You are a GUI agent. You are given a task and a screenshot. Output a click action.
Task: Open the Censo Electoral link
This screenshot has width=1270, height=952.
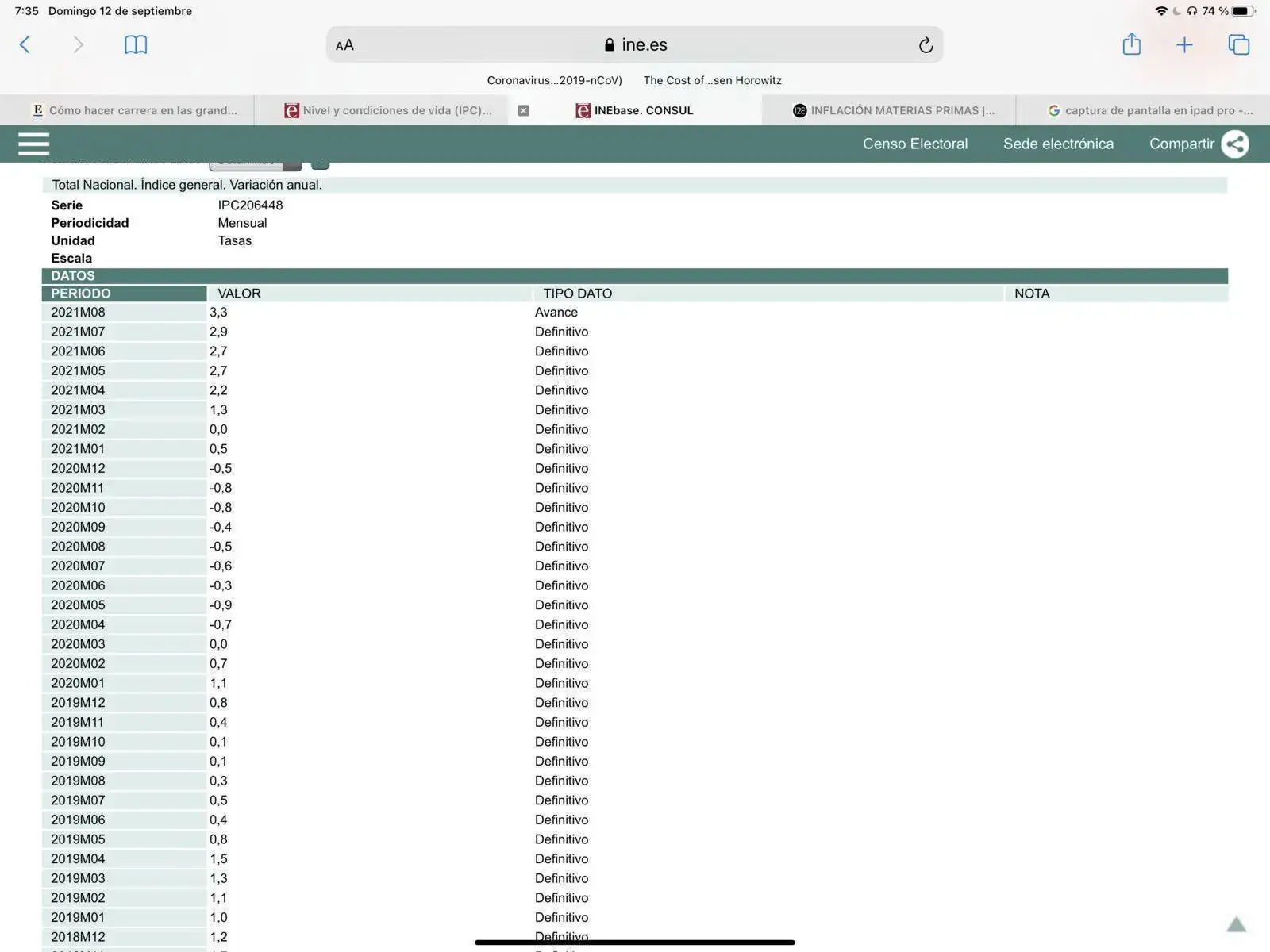coord(914,144)
